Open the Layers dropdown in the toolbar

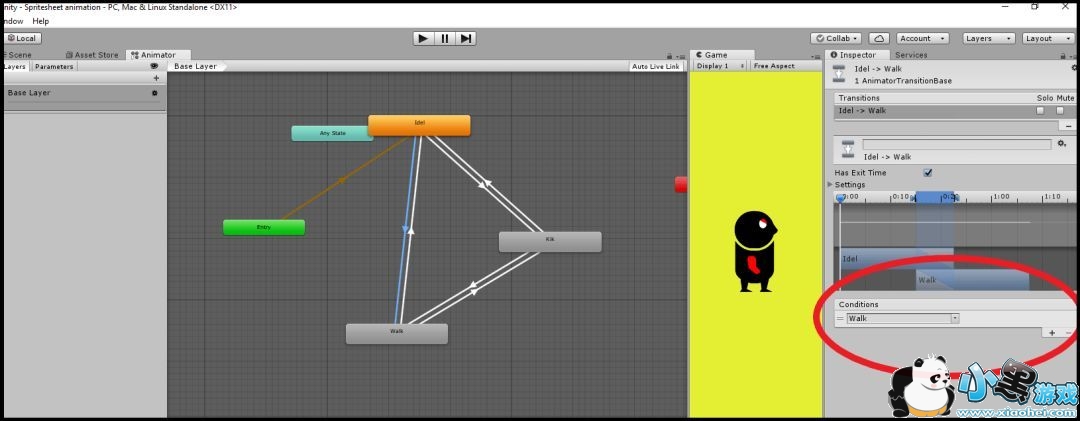point(988,39)
